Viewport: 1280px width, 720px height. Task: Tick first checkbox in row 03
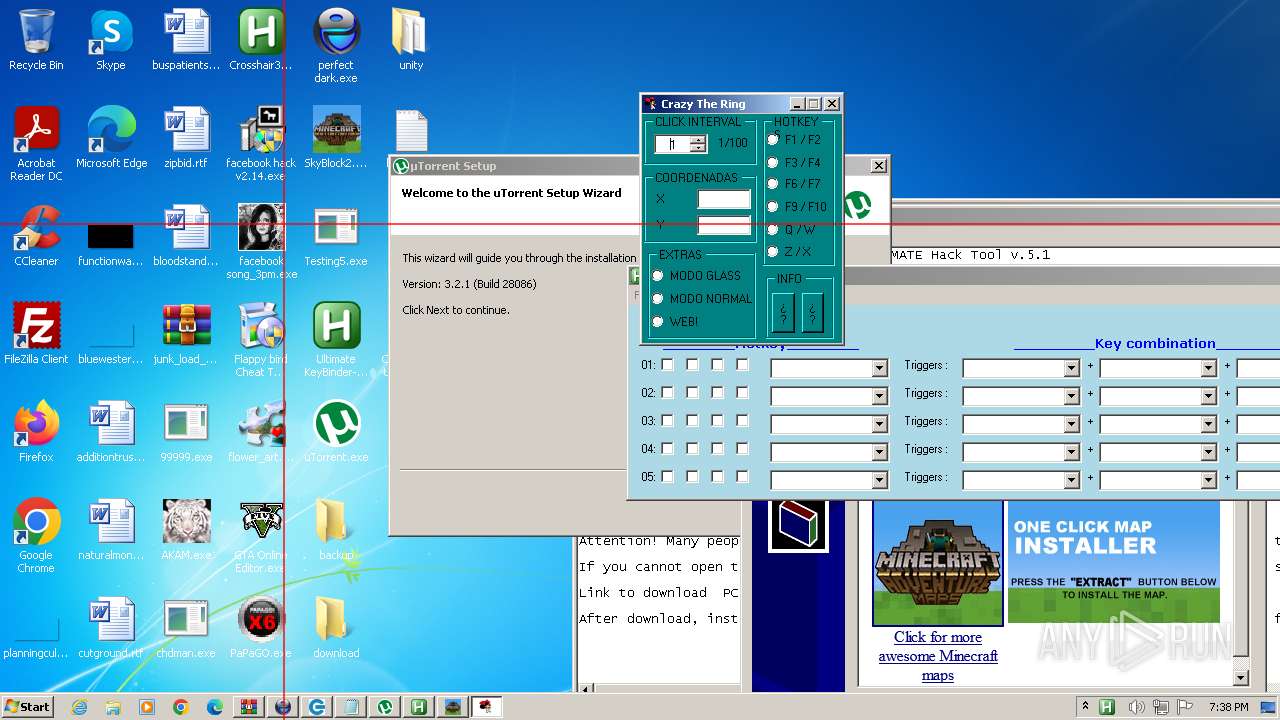[668, 421]
